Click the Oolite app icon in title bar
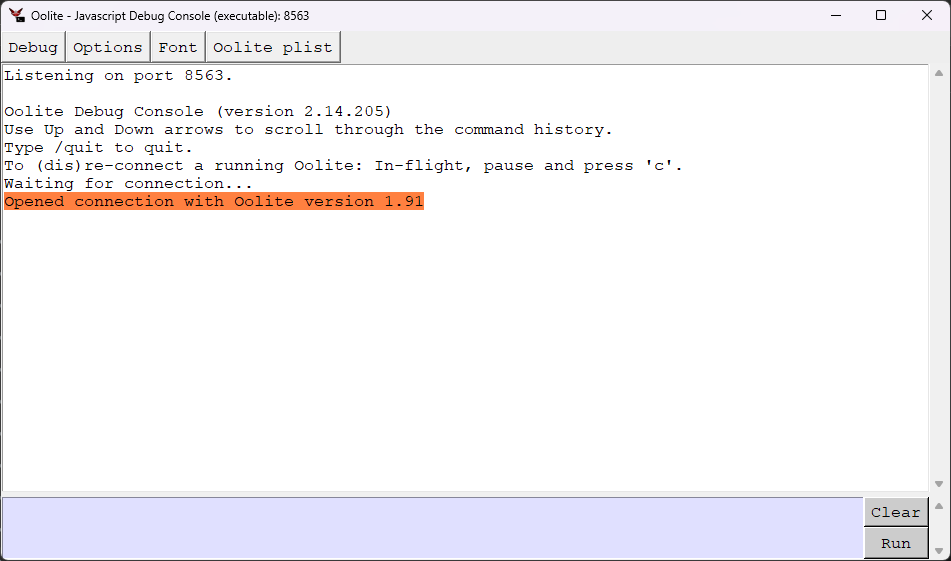951x561 pixels. [16, 16]
